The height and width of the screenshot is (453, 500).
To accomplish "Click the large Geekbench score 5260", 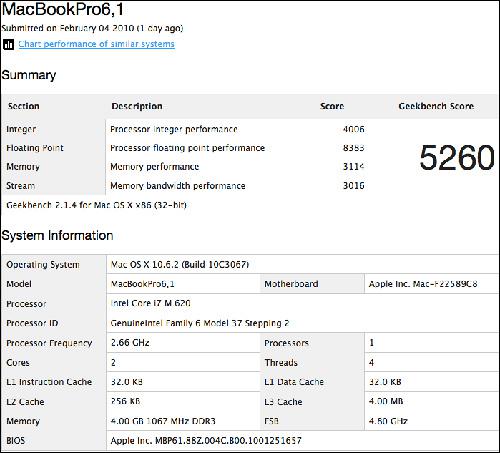I will [457, 157].
